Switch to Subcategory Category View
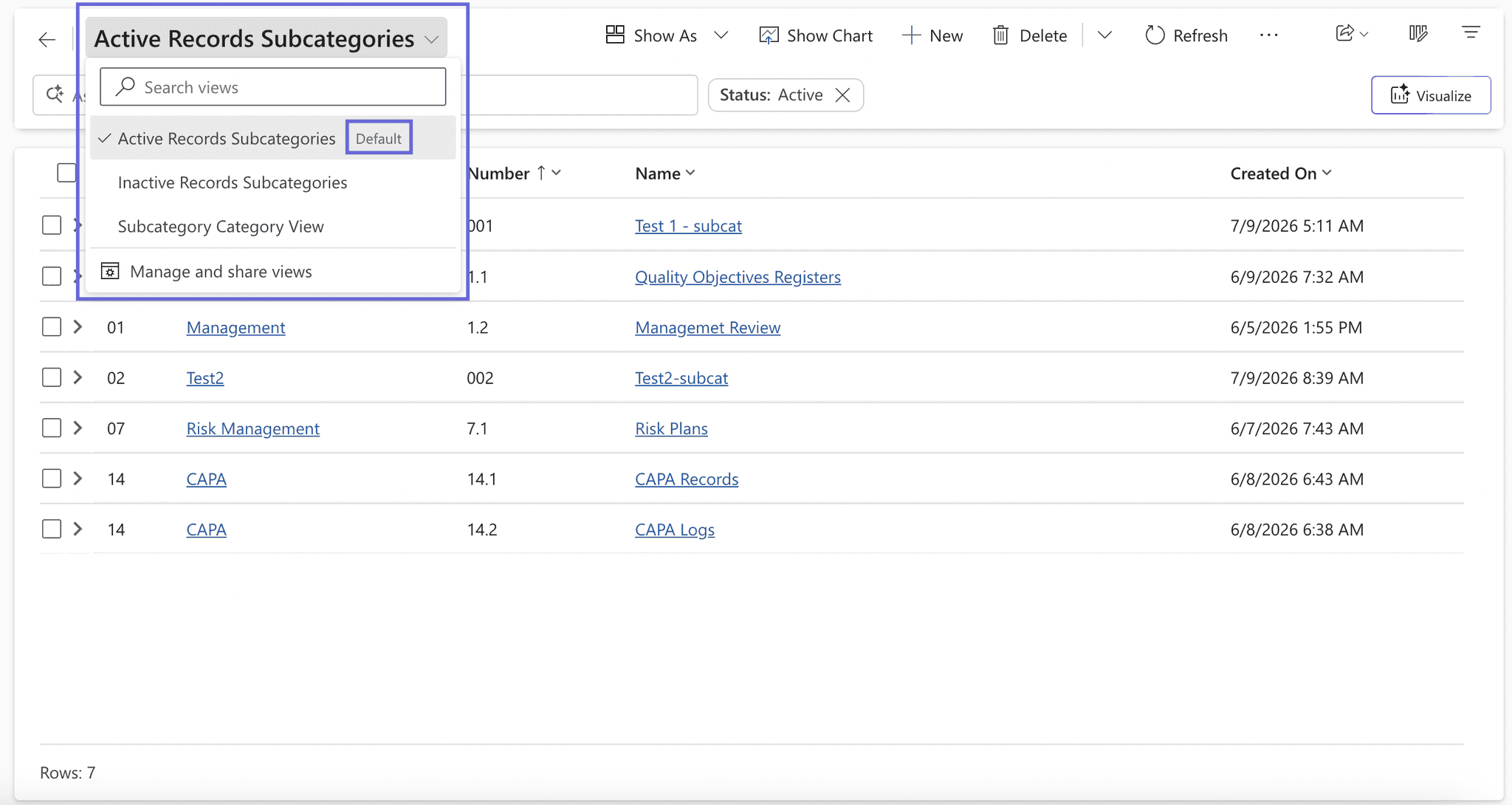Viewport: 1512px width, 805px height. coord(221,227)
